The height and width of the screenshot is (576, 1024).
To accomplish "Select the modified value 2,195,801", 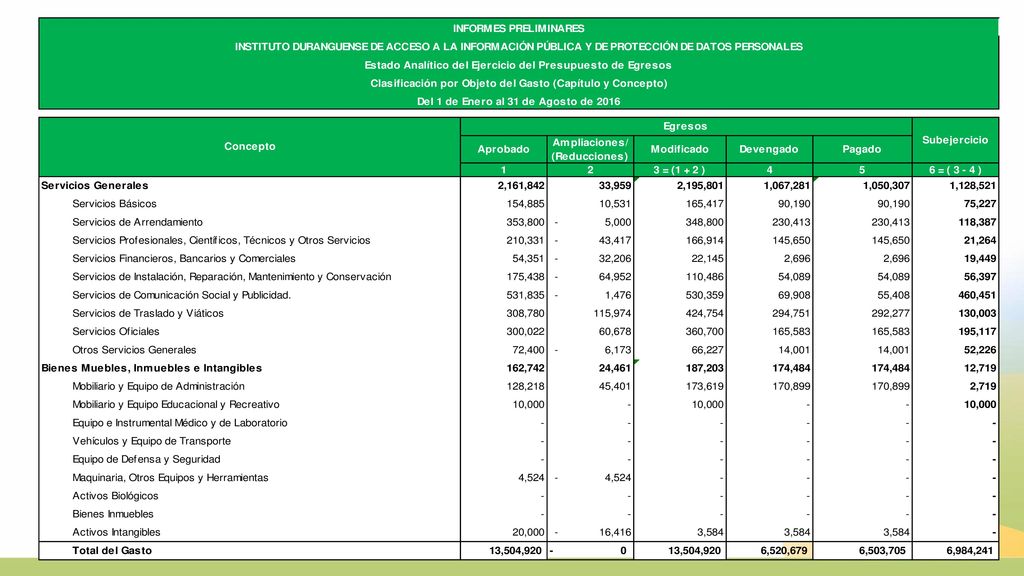I will 699,185.
